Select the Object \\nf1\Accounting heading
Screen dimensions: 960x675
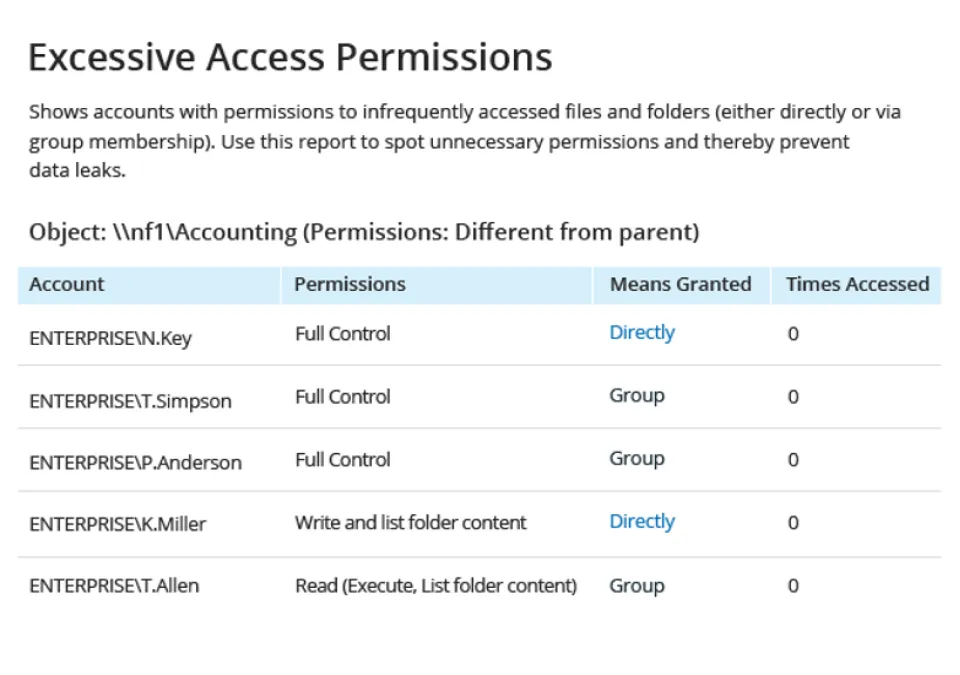pyautogui.click(x=364, y=233)
